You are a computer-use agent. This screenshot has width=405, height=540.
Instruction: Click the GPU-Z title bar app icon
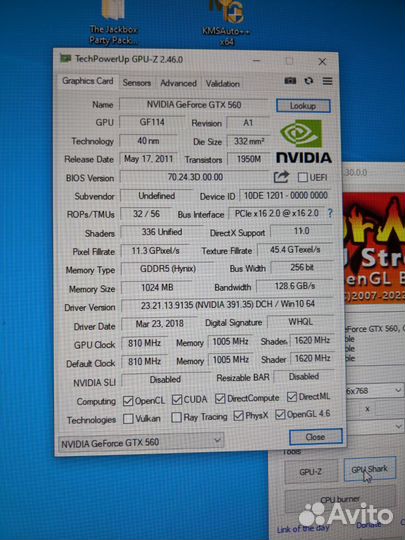(65, 59)
